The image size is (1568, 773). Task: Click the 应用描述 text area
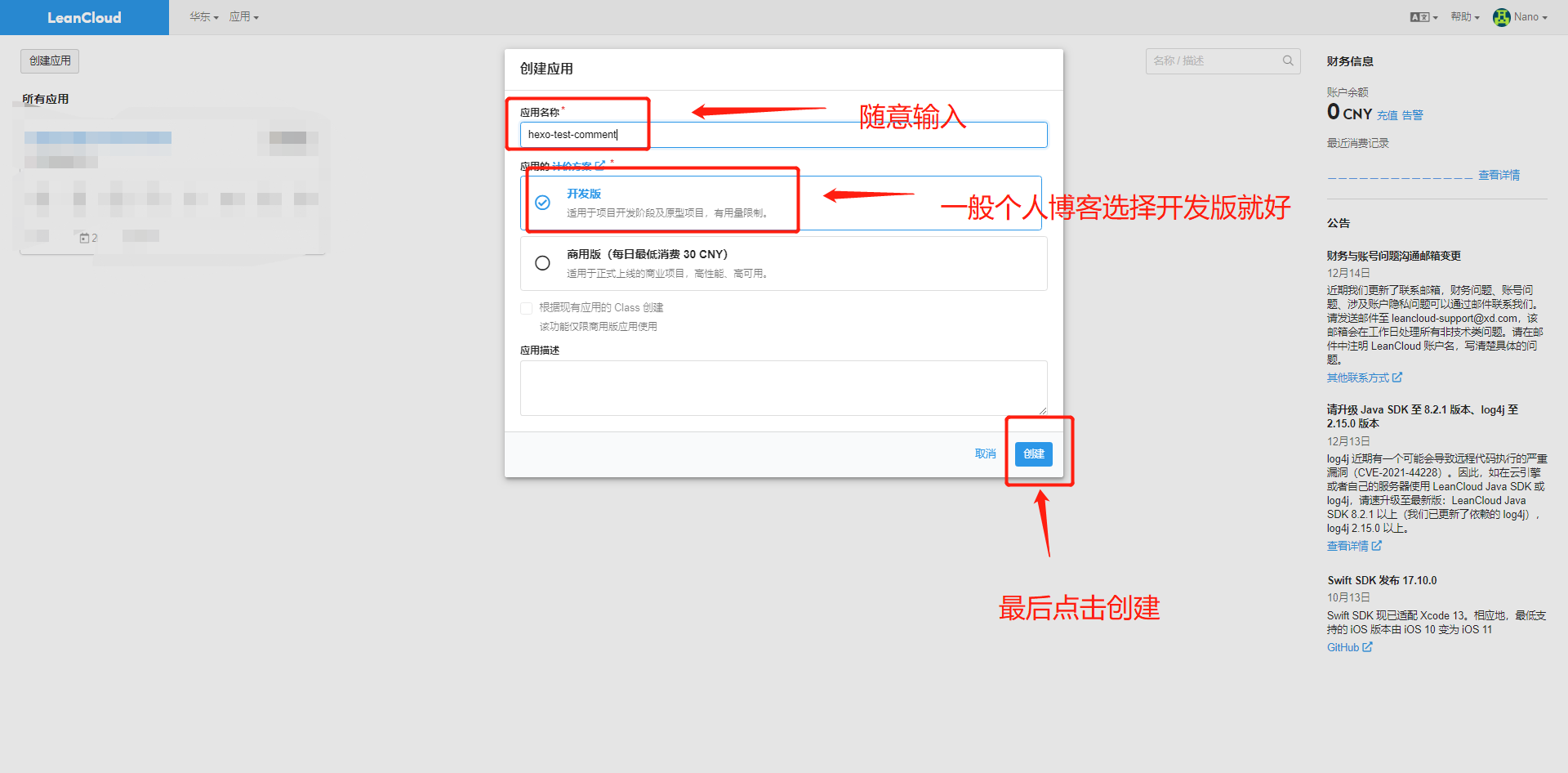tap(784, 388)
